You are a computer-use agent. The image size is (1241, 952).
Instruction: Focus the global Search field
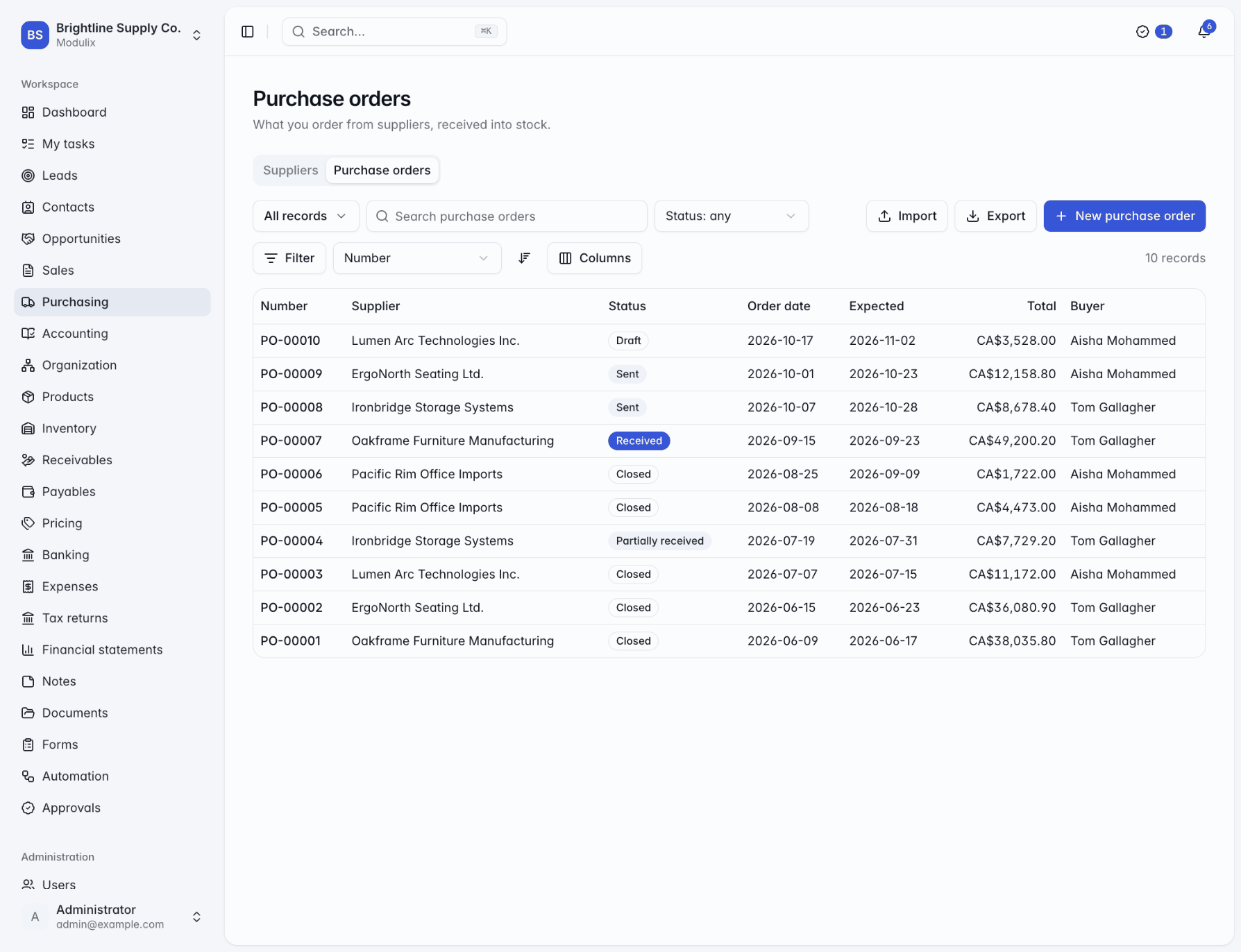pos(394,32)
